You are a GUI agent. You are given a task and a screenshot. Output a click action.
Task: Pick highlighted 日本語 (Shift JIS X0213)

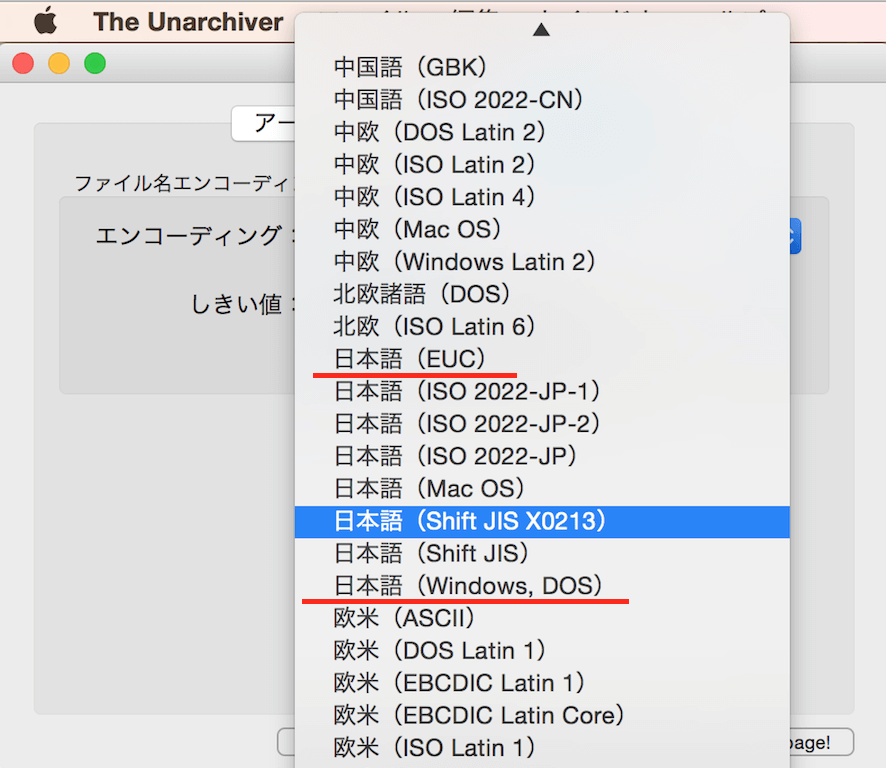pos(542,521)
